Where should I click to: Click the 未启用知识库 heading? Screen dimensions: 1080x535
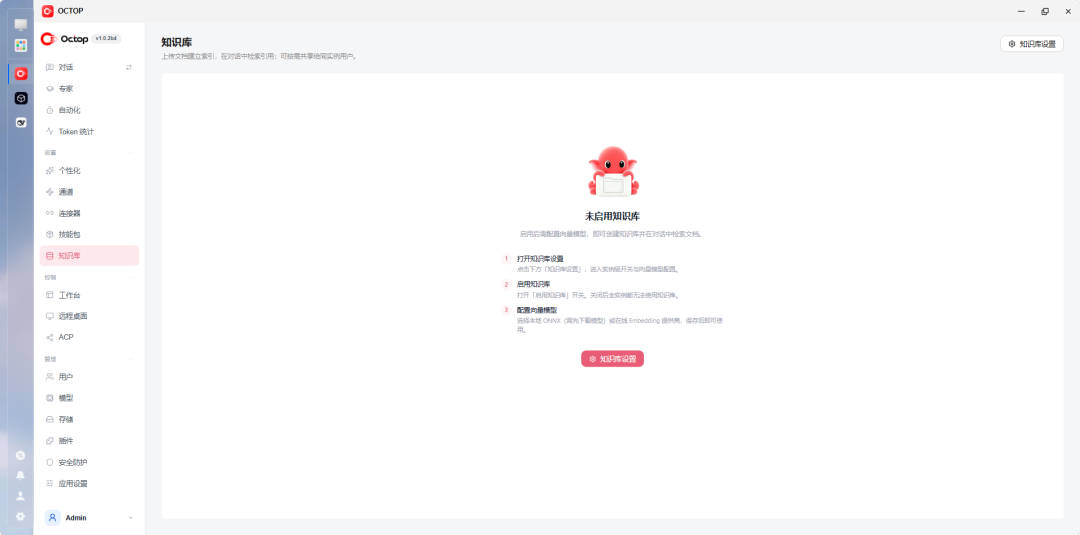click(612, 216)
